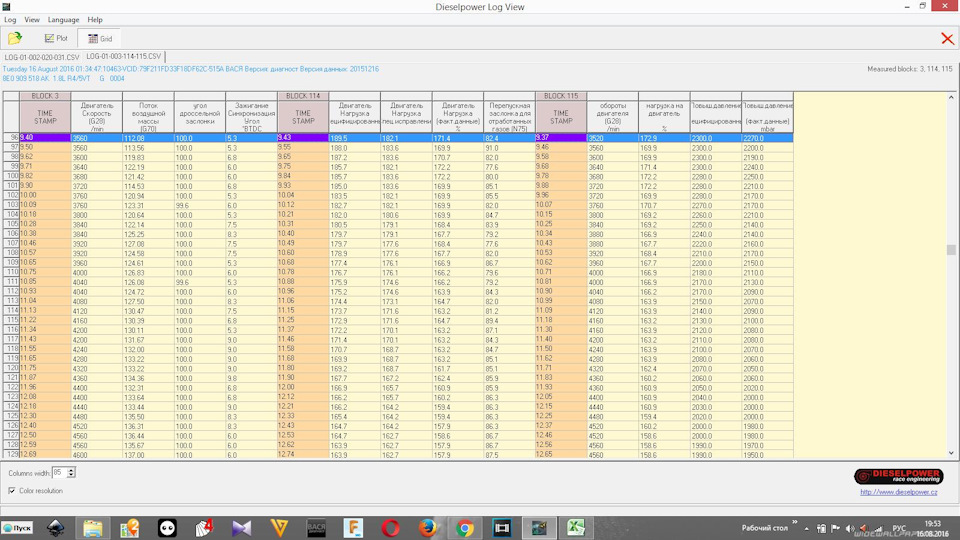960x540 pixels.
Task: Open Opera browser from the taskbar
Action: [390, 527]
